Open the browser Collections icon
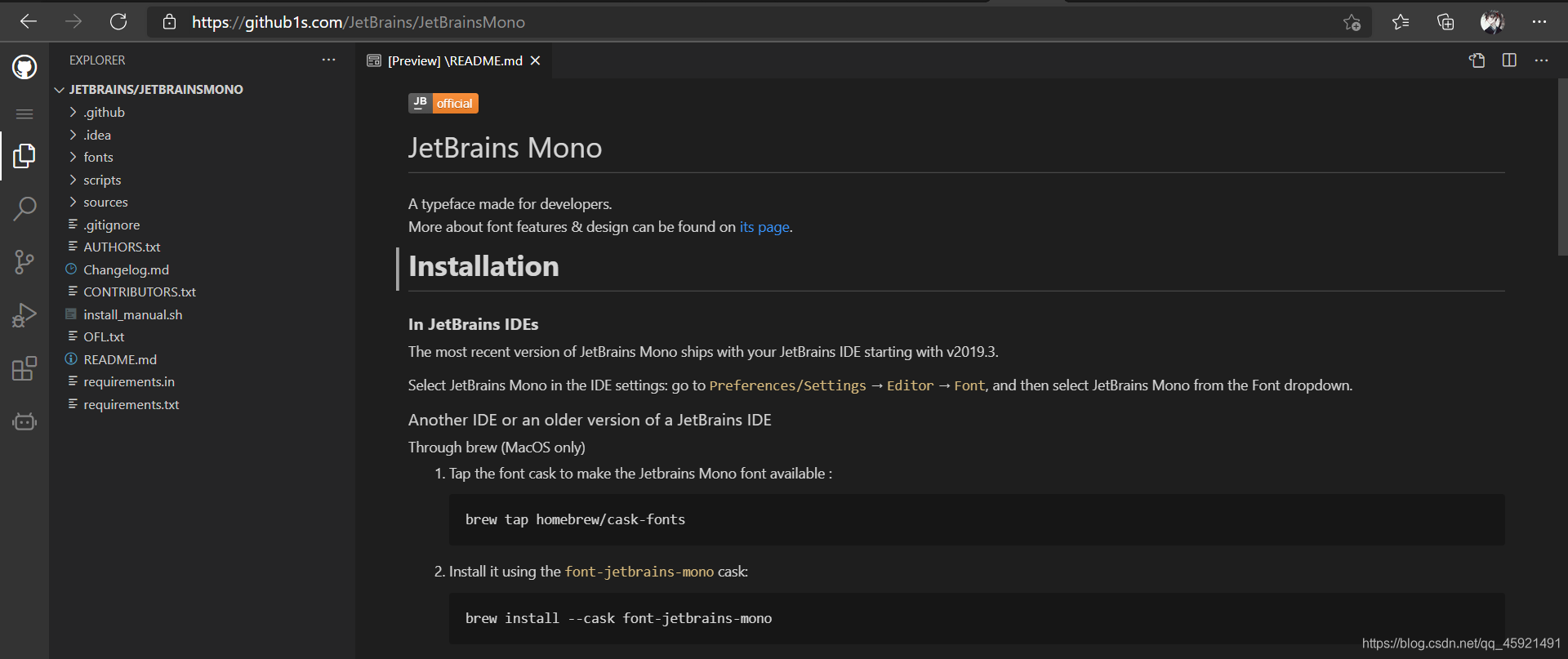 click(1445, 22)
